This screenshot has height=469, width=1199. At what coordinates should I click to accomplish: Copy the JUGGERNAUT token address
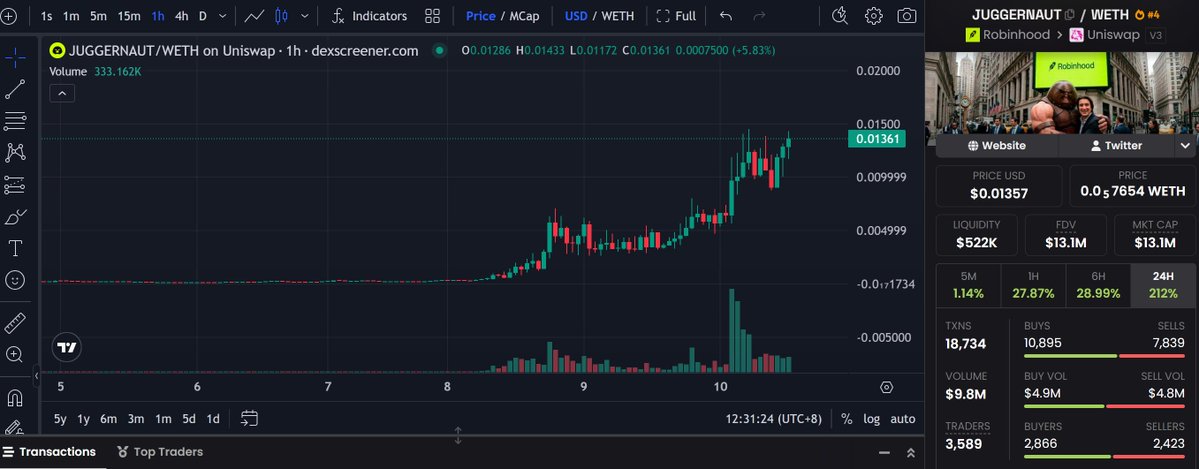pyautogui.click(x=1070, y=15)
